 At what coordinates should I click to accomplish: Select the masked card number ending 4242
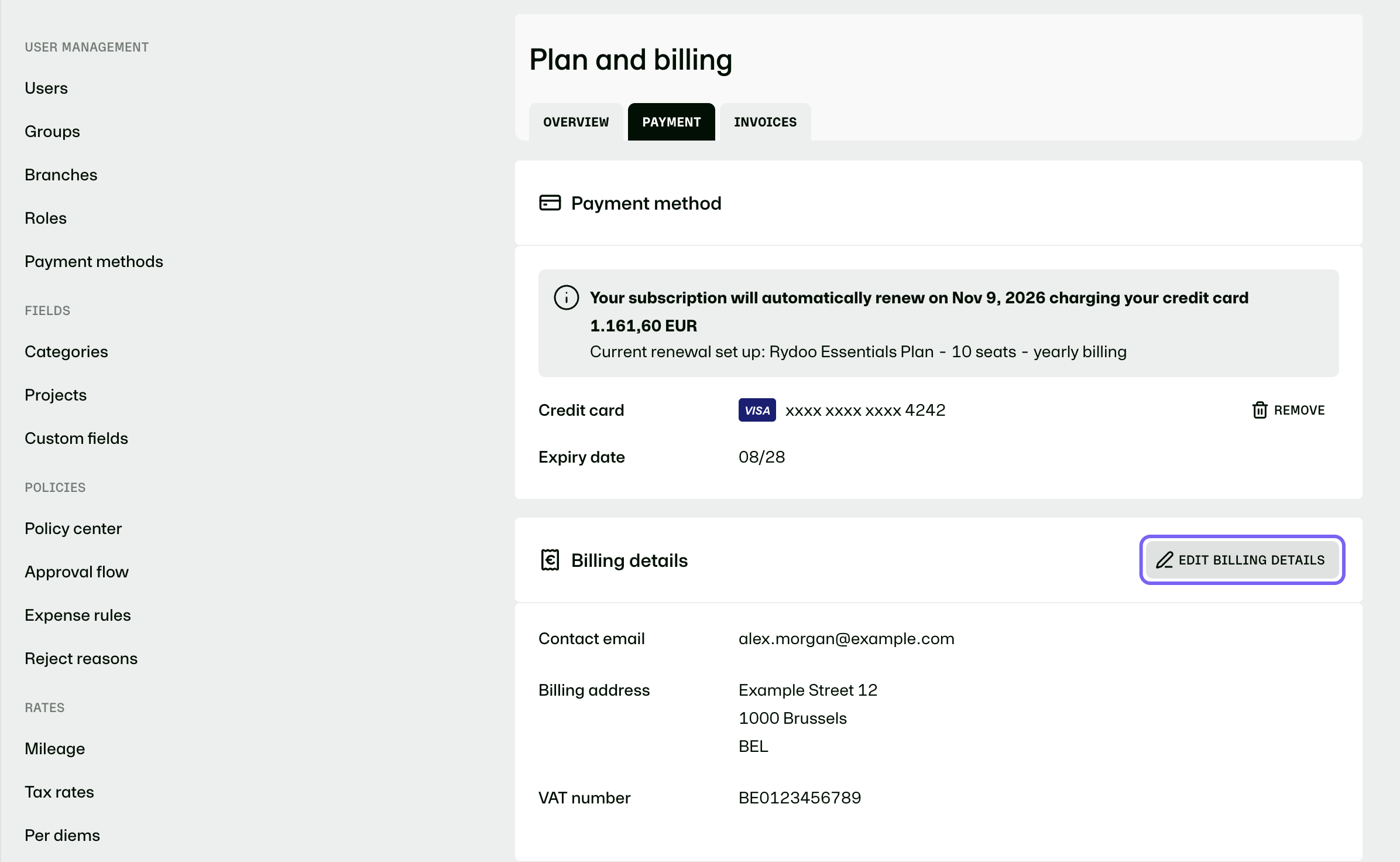tap(865, 410)
